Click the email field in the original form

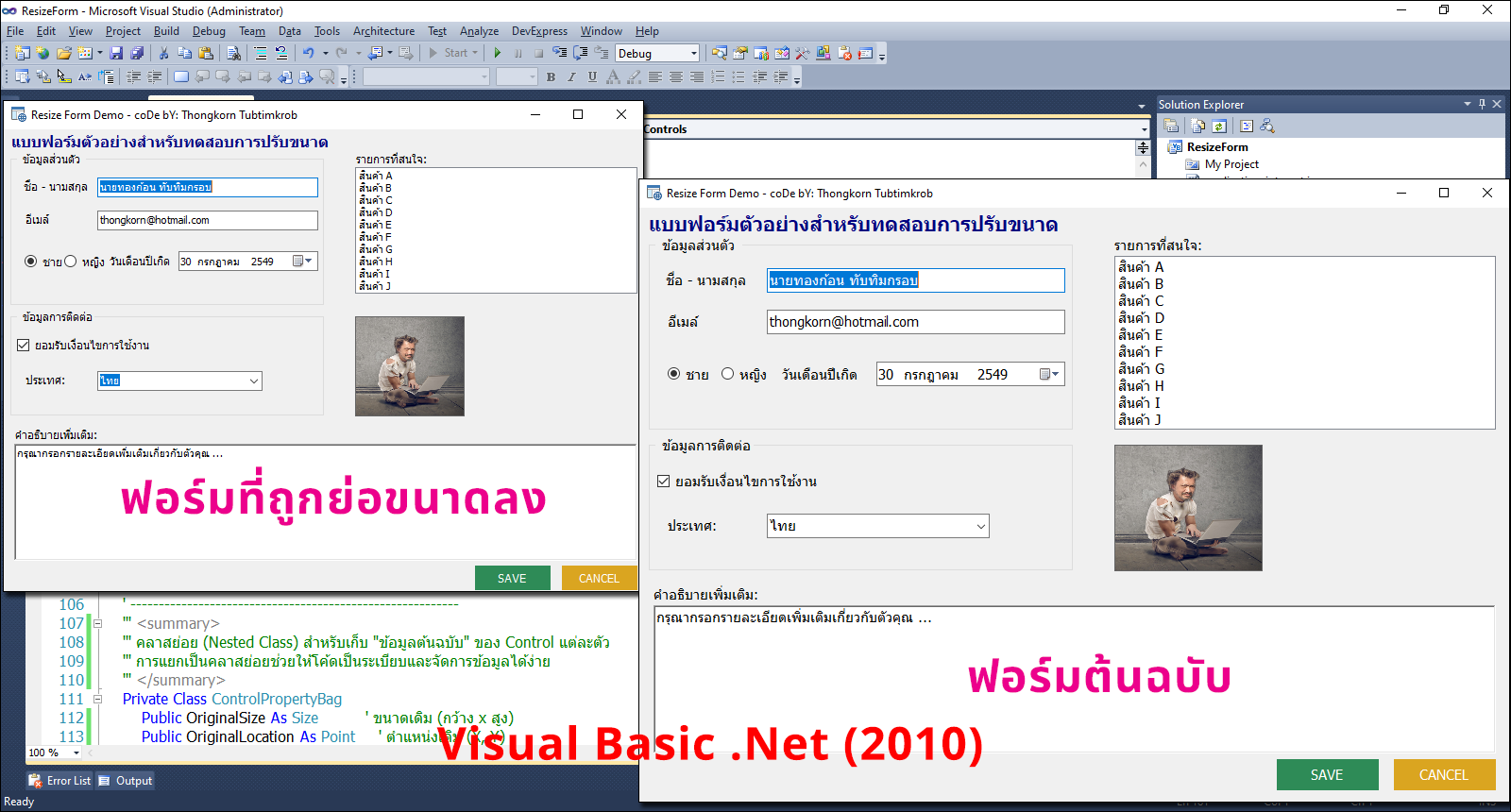(x=915, y=322)
